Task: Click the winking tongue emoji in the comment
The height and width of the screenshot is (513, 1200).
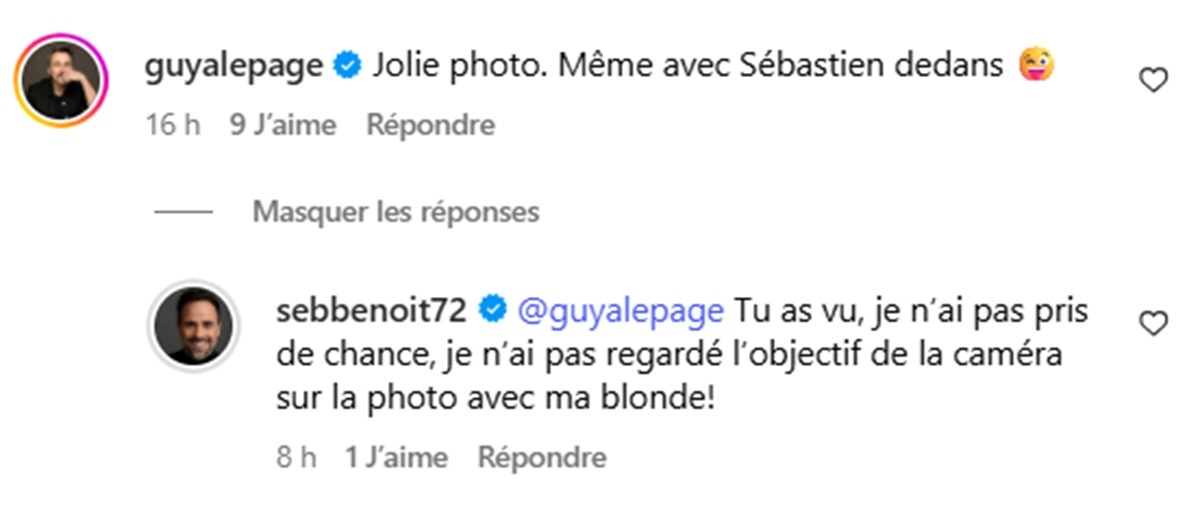Action: (x=1035, y=67)
